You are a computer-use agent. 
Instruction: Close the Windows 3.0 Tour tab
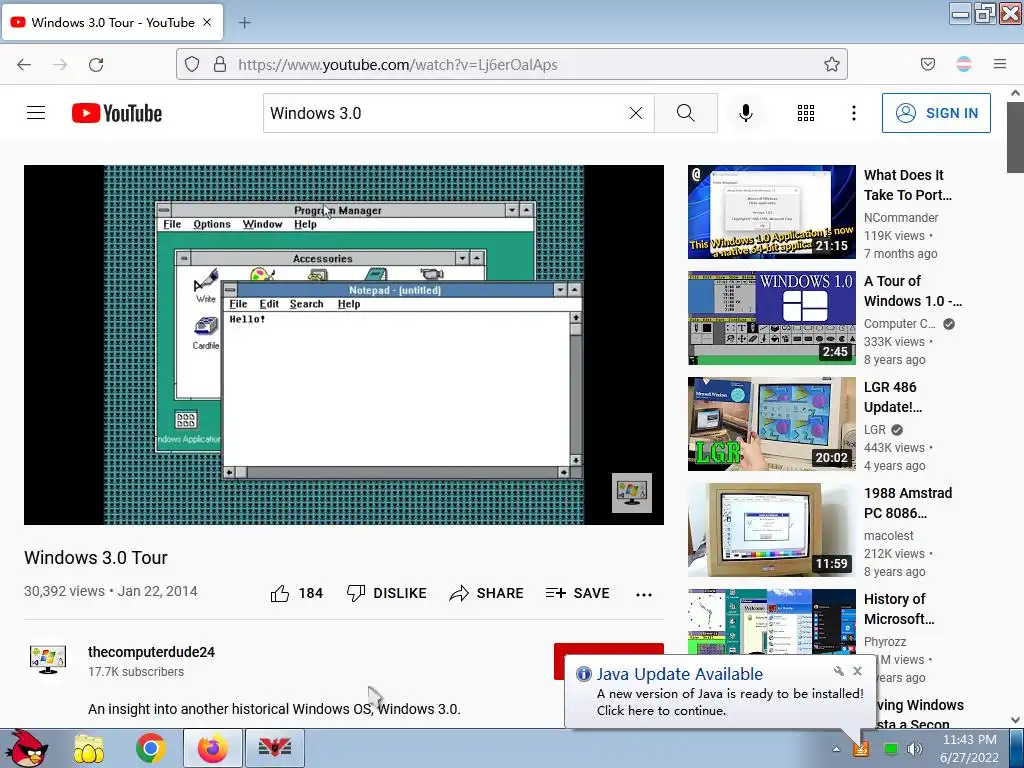[x=207, y=22]
